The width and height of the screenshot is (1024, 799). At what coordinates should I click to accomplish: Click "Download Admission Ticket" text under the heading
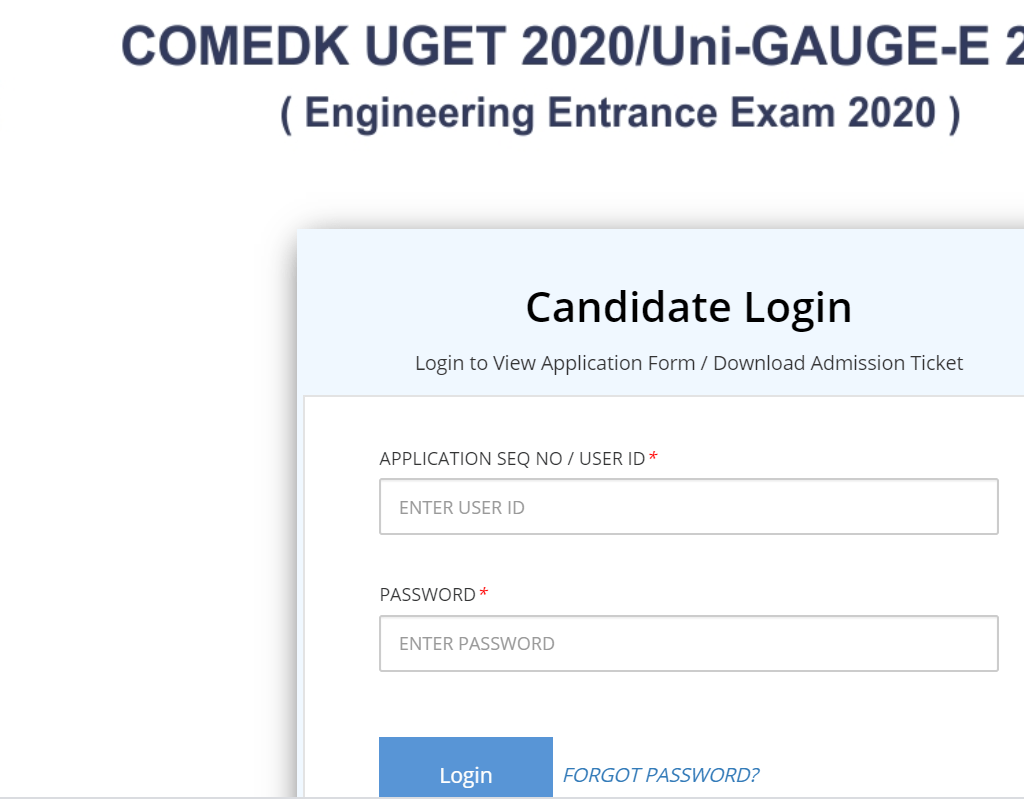tap(838, 363)
